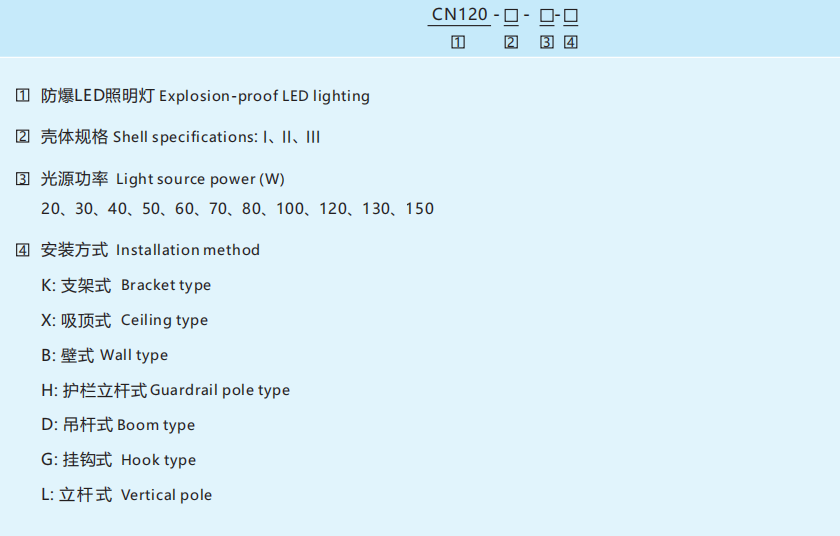Select the X: Ceiling type entry

[x=125, y=320]
